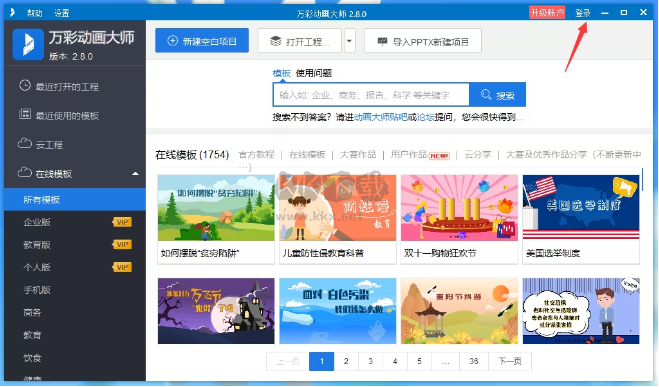Click the 登录 link at top right

click(583, 13)
